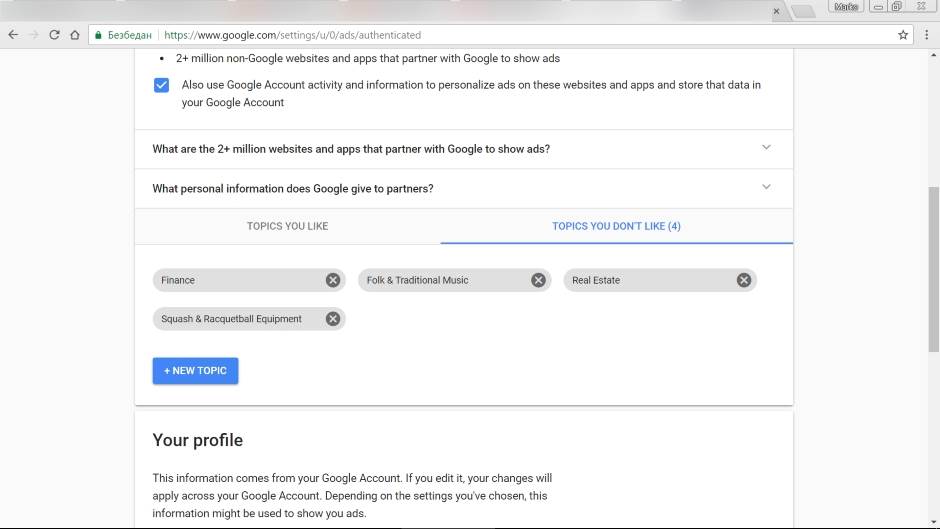Remove Finance topic with its X icon
Screen dimensions: 940x529
click(333, 280)
